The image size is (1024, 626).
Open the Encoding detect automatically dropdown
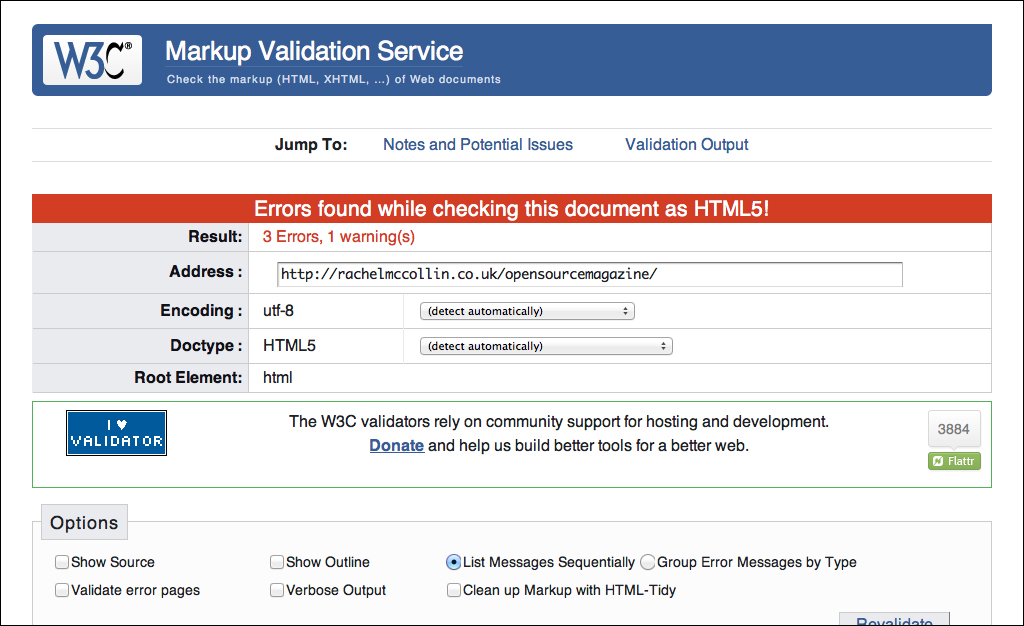527,311
